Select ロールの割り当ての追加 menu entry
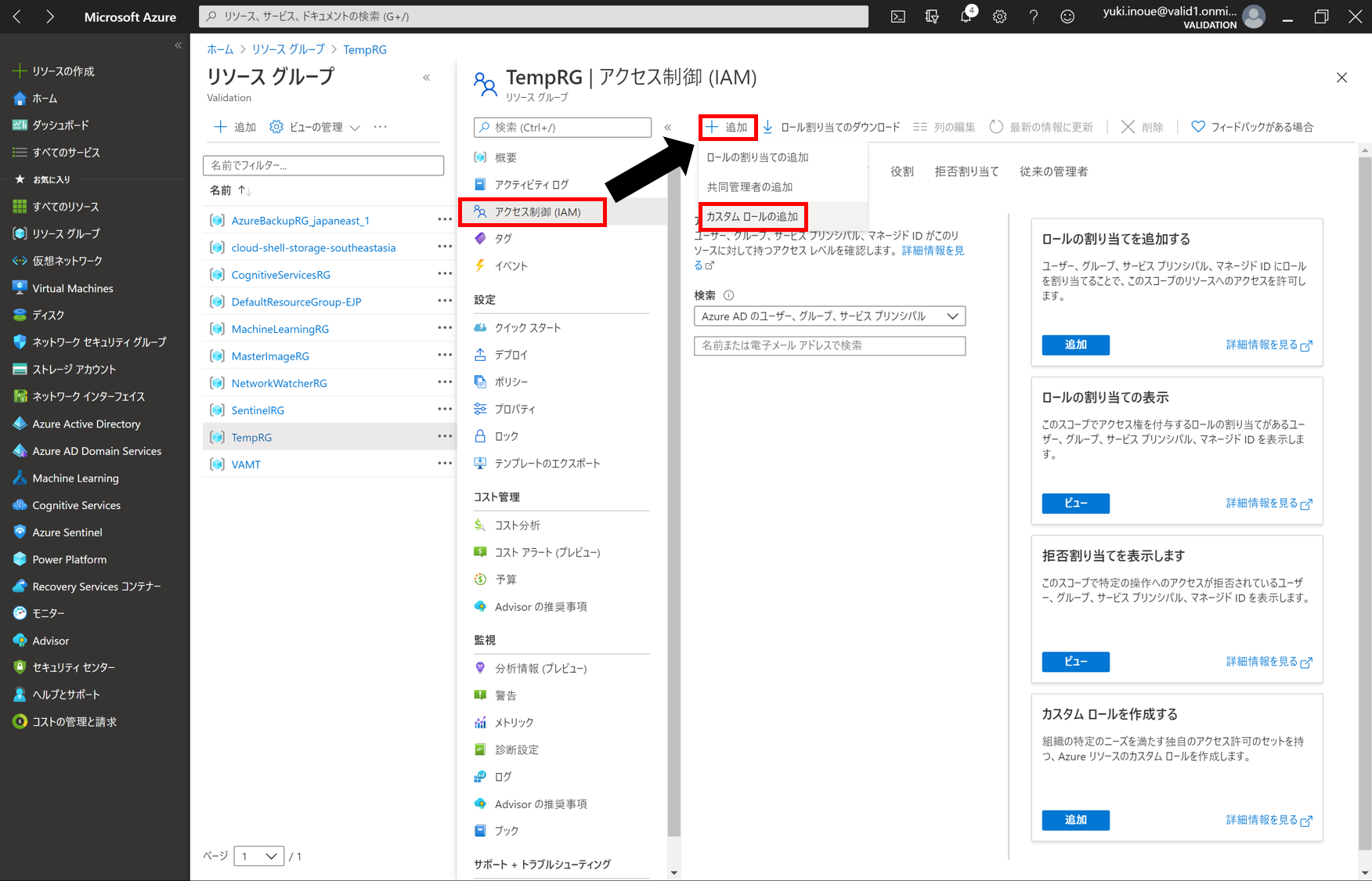This screenshot has width=1372, height=881. (x=757, y=157)
